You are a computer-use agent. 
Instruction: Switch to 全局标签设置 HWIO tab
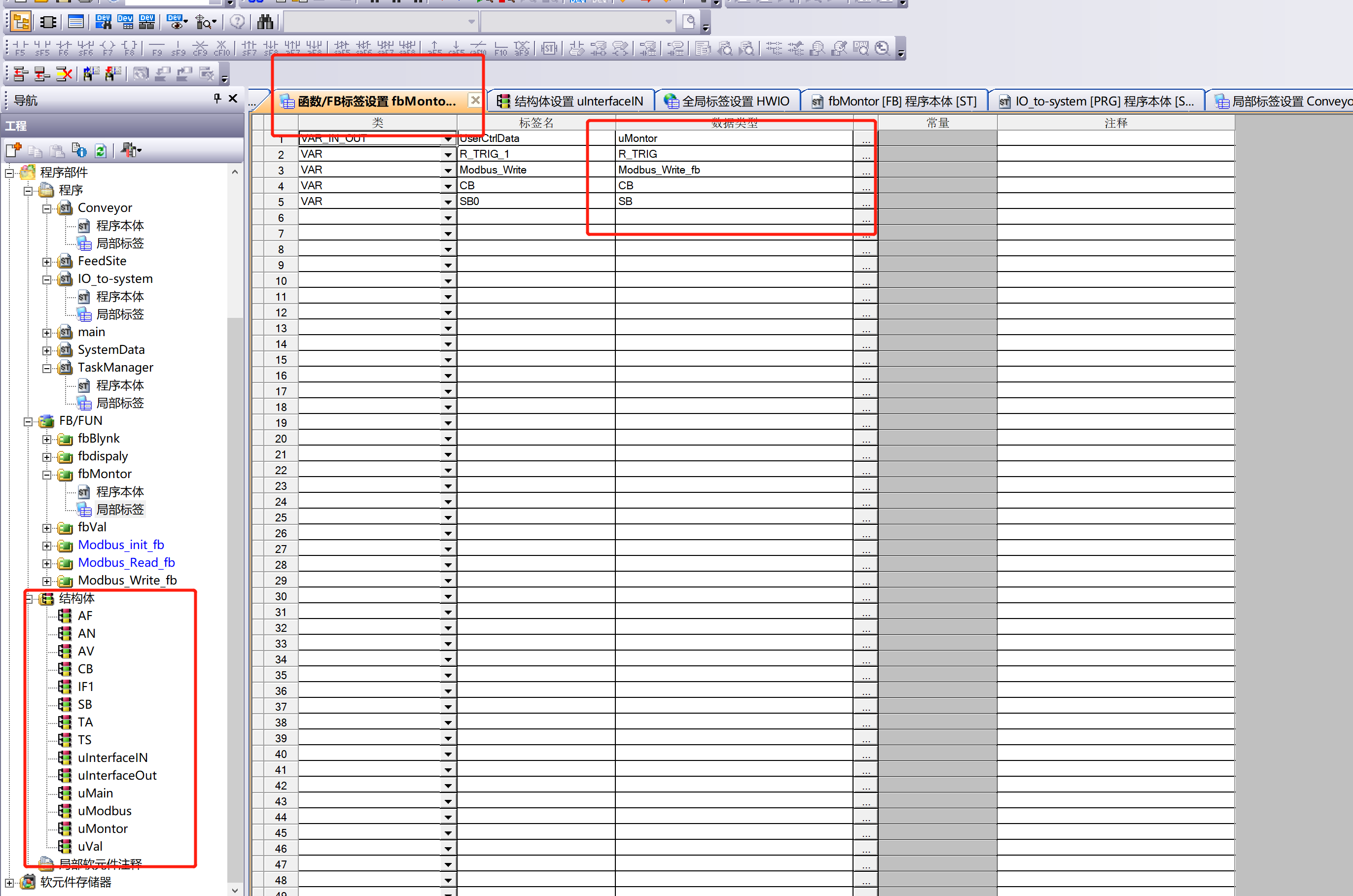727,101
